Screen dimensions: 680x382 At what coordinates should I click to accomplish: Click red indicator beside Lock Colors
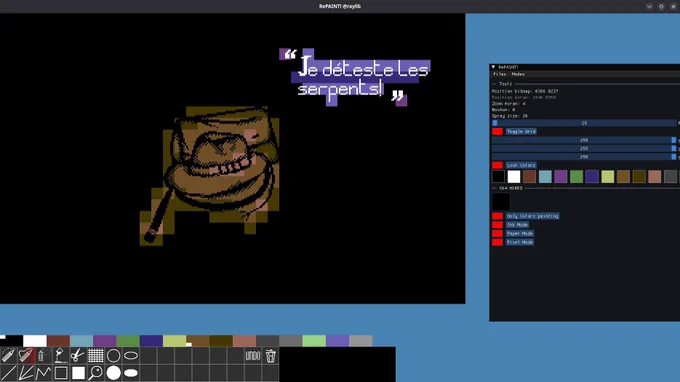tap(497, 165)
